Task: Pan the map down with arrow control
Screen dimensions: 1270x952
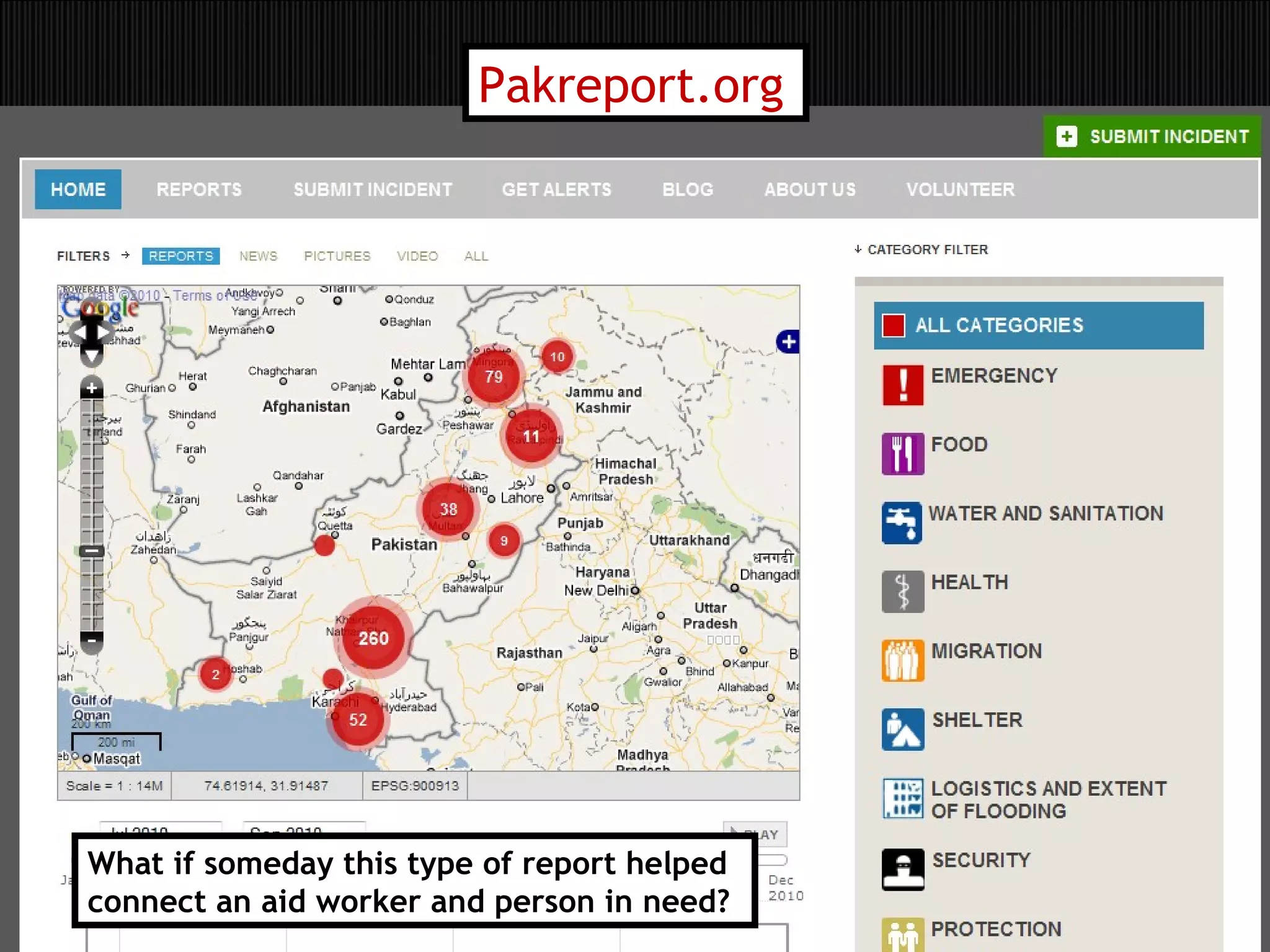Action: (92, 356)
